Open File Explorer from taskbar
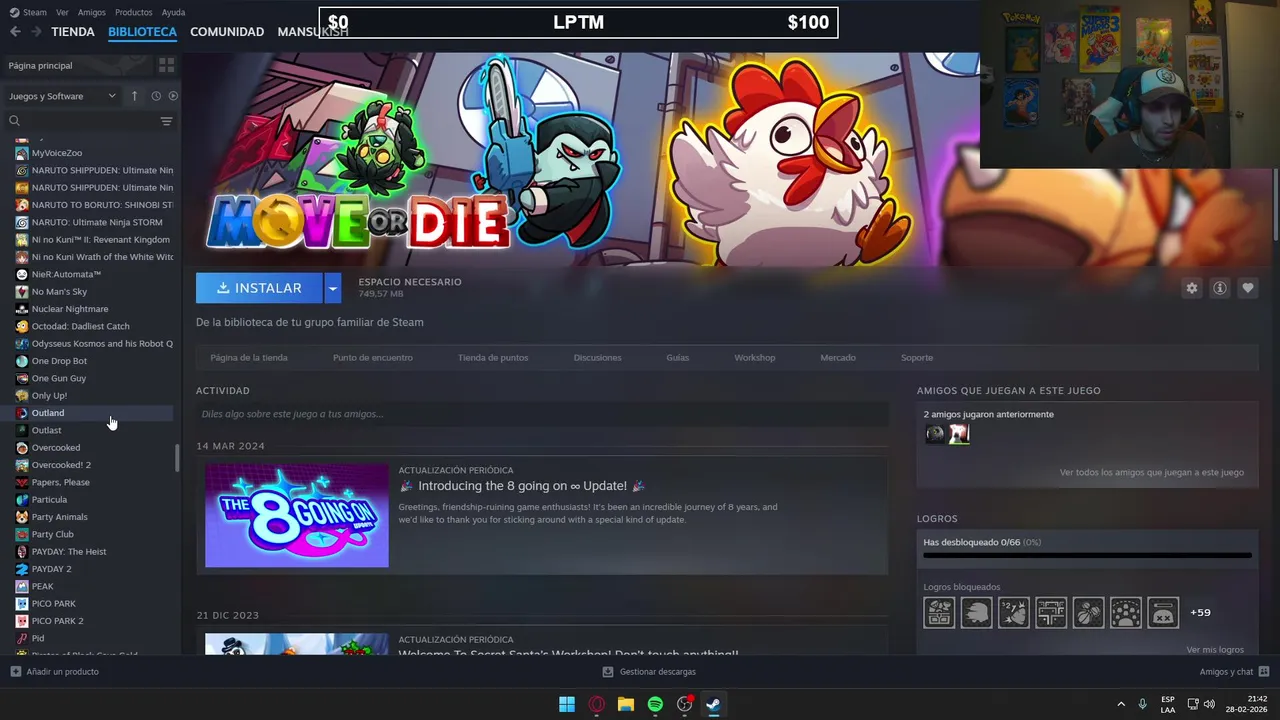 pos(626,704)
